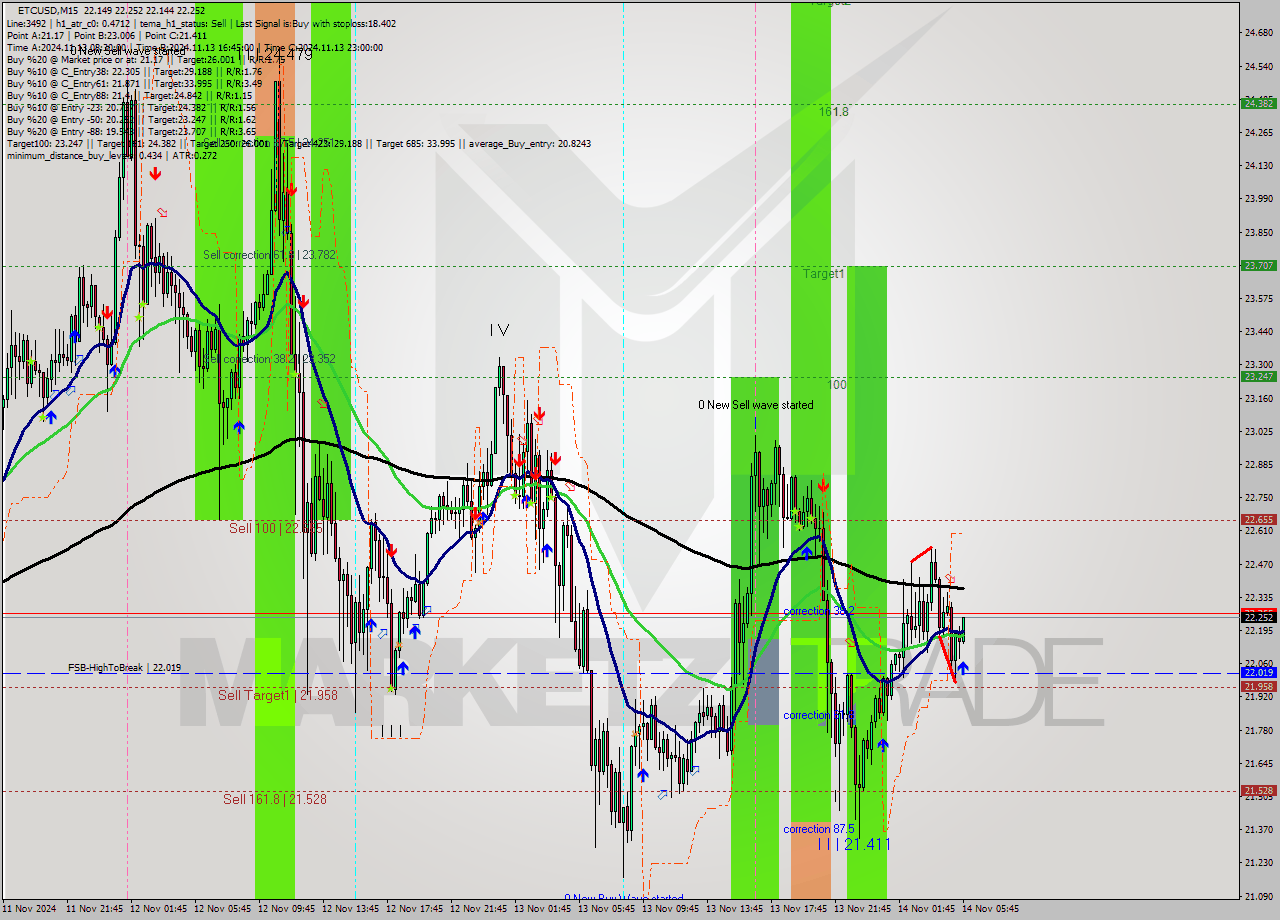Click the 'correction 87.5' label

coord(819,829)
